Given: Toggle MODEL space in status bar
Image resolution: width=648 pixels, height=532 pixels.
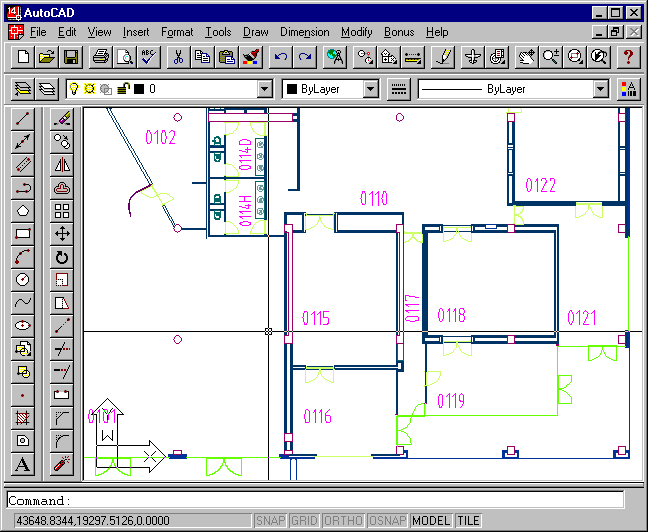Looking at the screenshot, I should coord(431,520).
